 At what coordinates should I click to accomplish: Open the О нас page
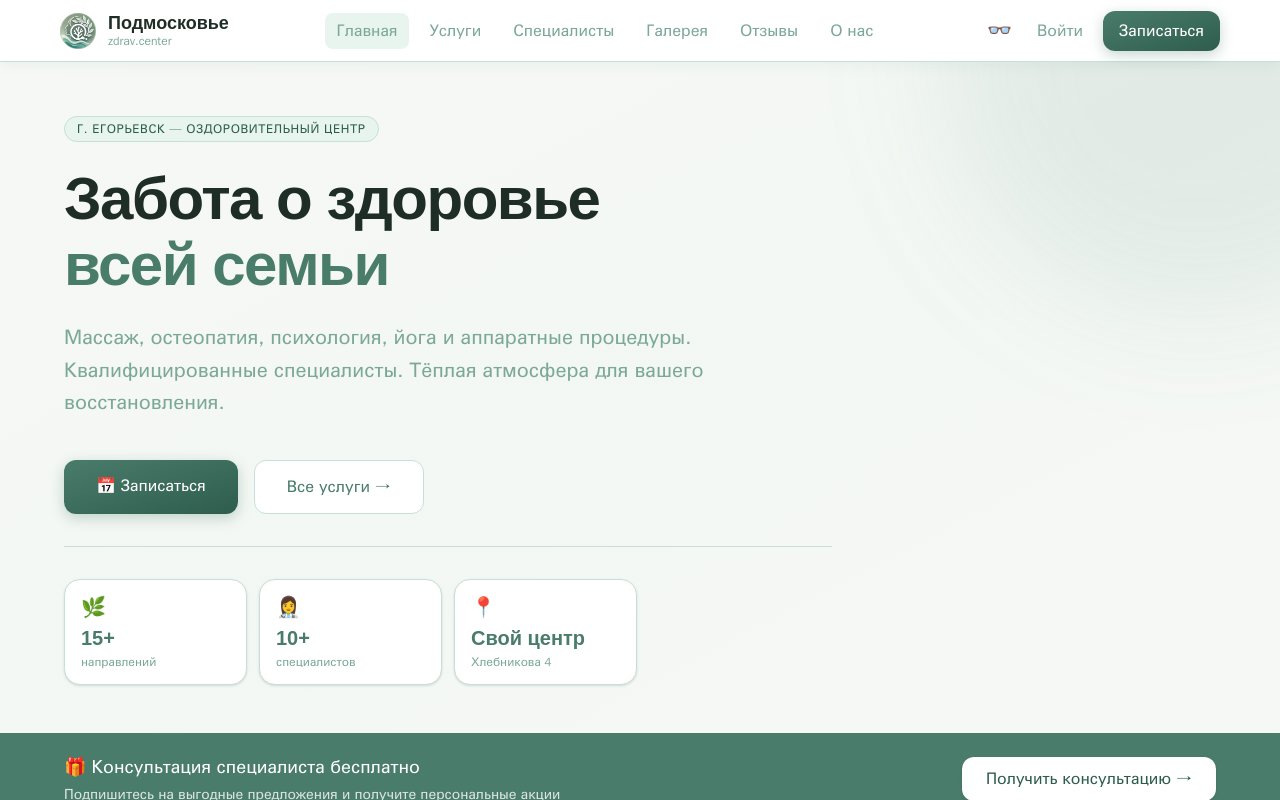tap(852, 31)
